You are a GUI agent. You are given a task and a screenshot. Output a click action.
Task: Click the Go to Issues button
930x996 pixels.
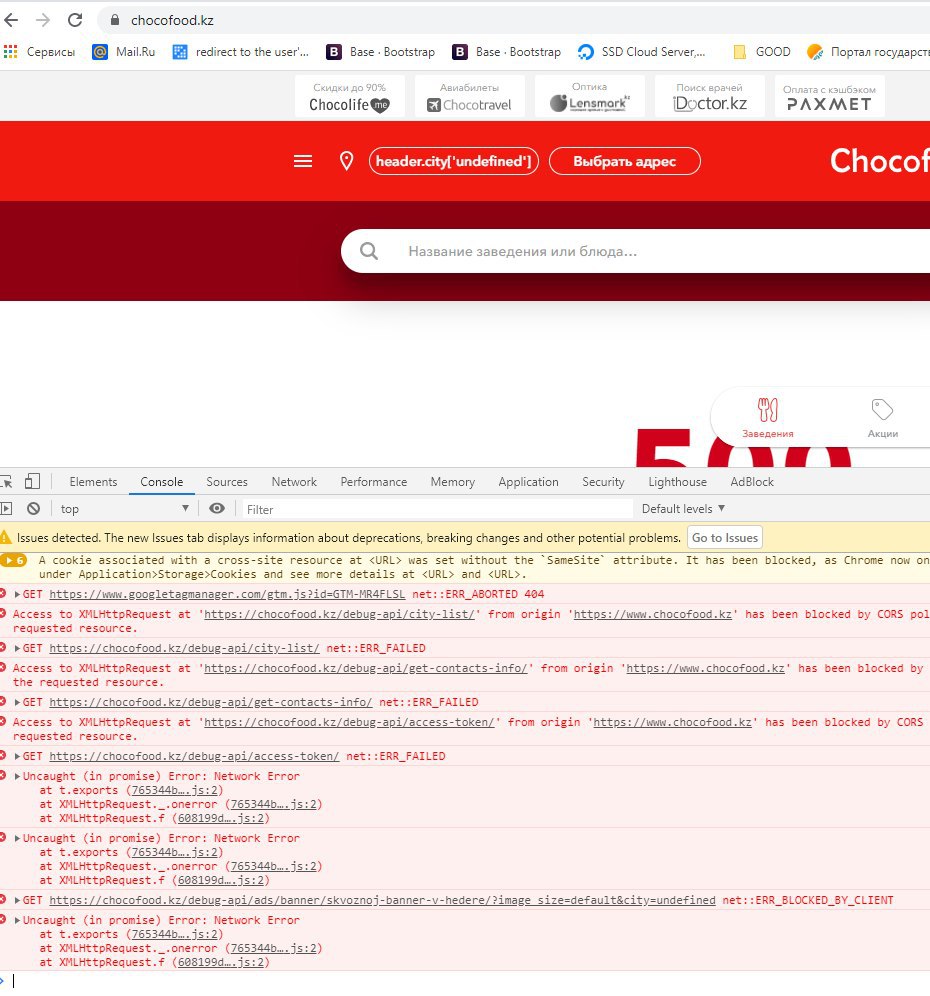point(725,538)
